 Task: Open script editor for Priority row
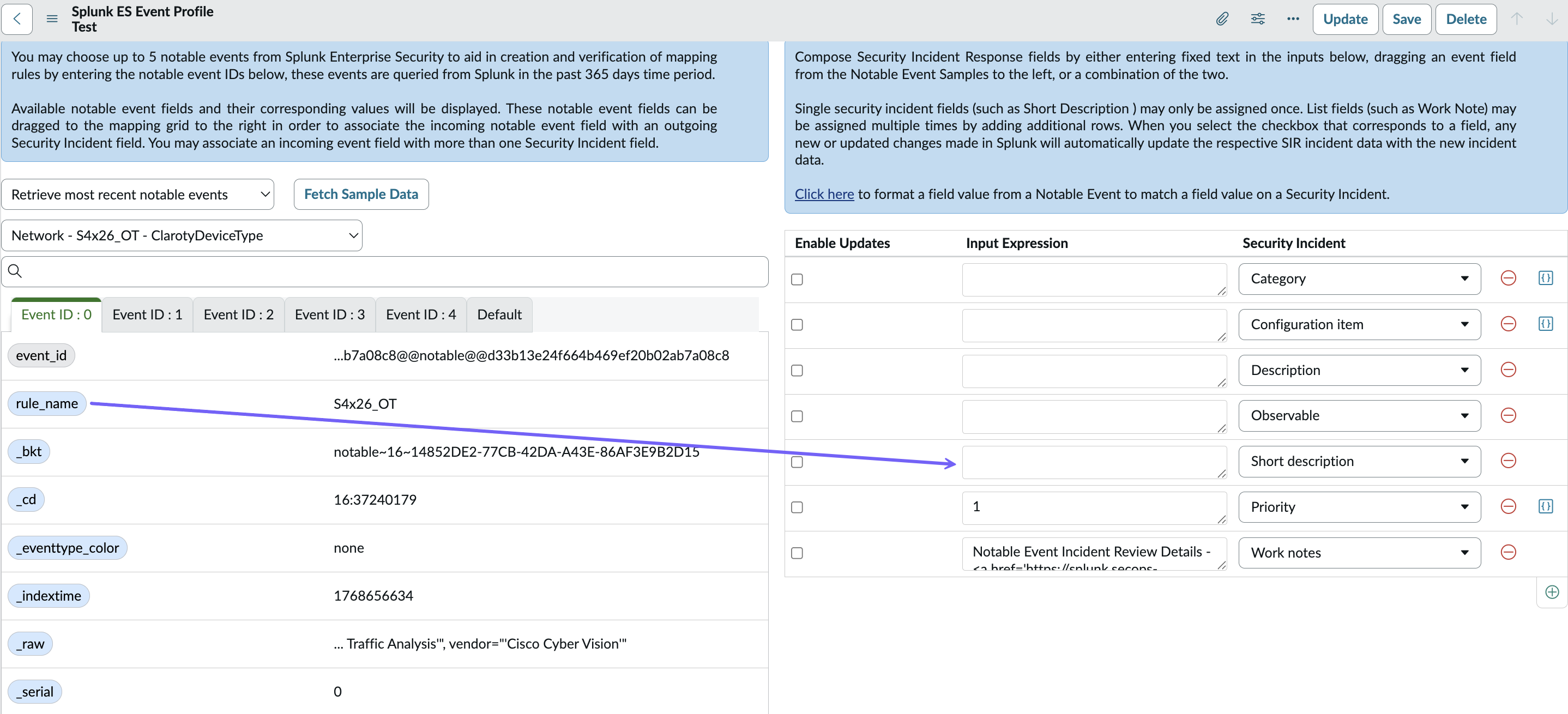coord(1546,506)
